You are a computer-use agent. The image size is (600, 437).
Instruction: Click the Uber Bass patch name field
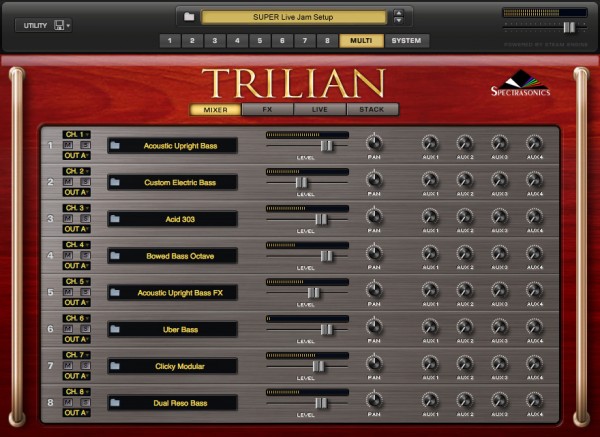173,329
